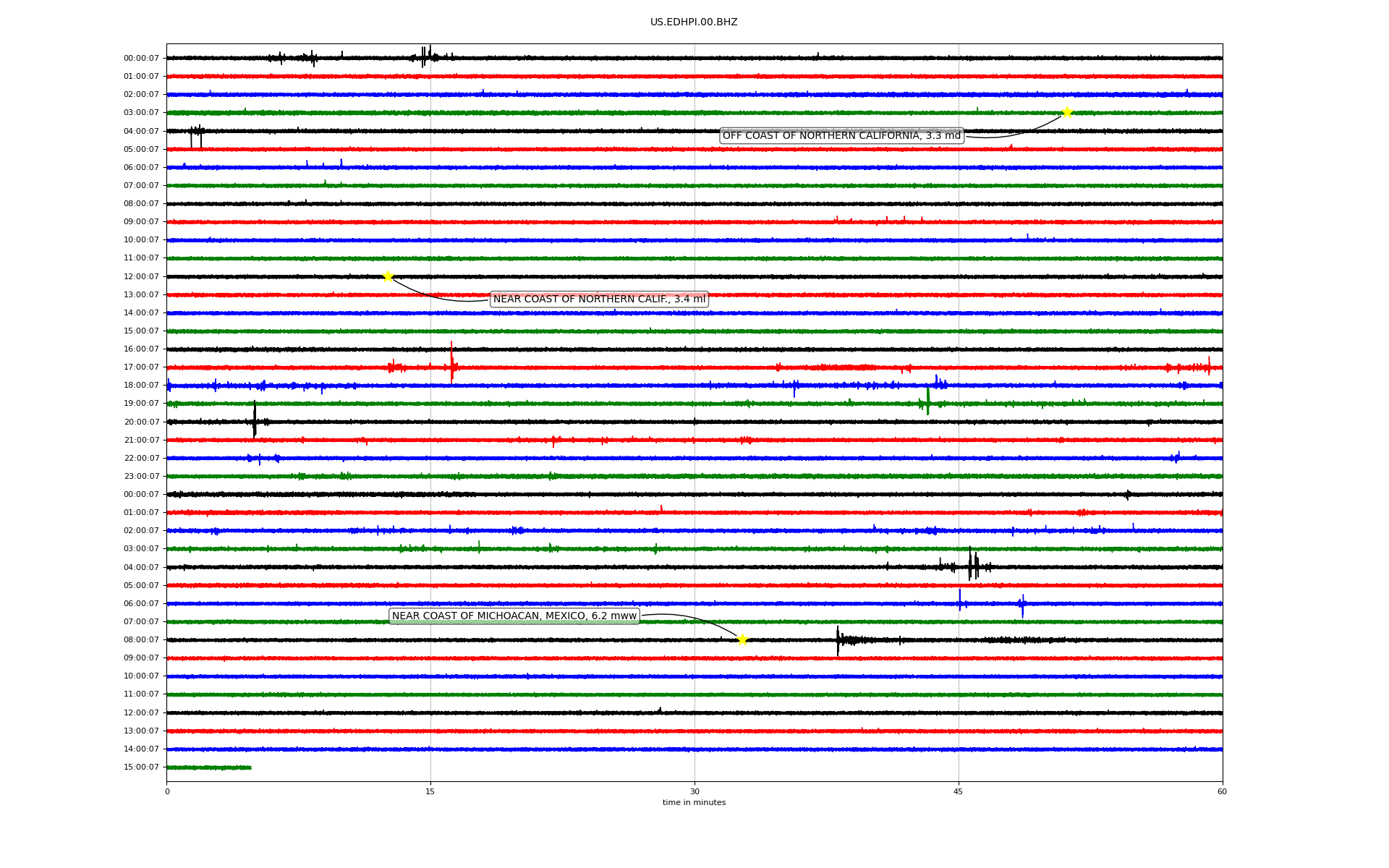
Task: Click the 18:00:07 row time label
Action: coord(141,386)
